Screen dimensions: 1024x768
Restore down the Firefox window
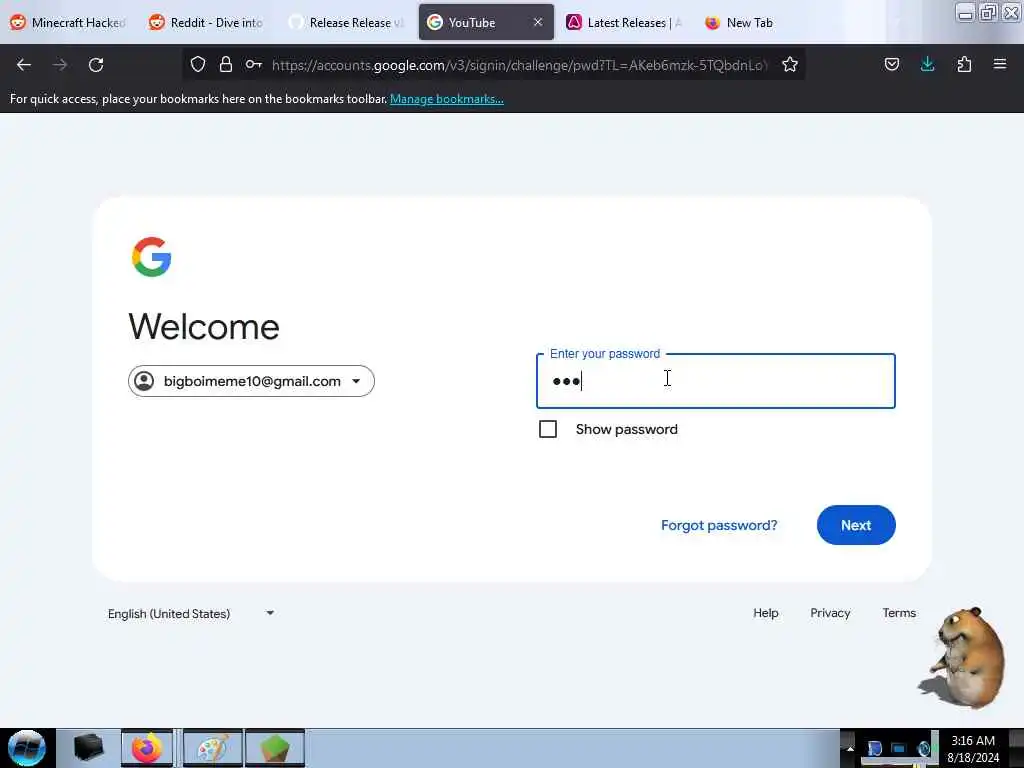click(988, 12)
